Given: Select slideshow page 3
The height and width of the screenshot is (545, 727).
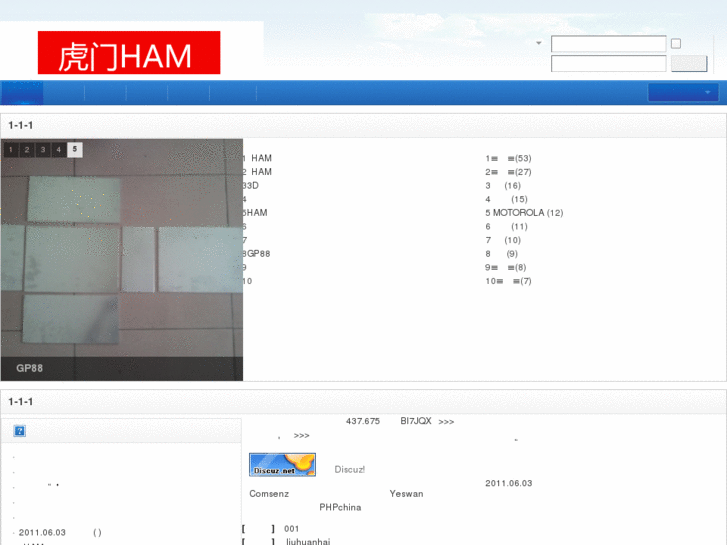Looking at the screenshot, I should (43, 150).
